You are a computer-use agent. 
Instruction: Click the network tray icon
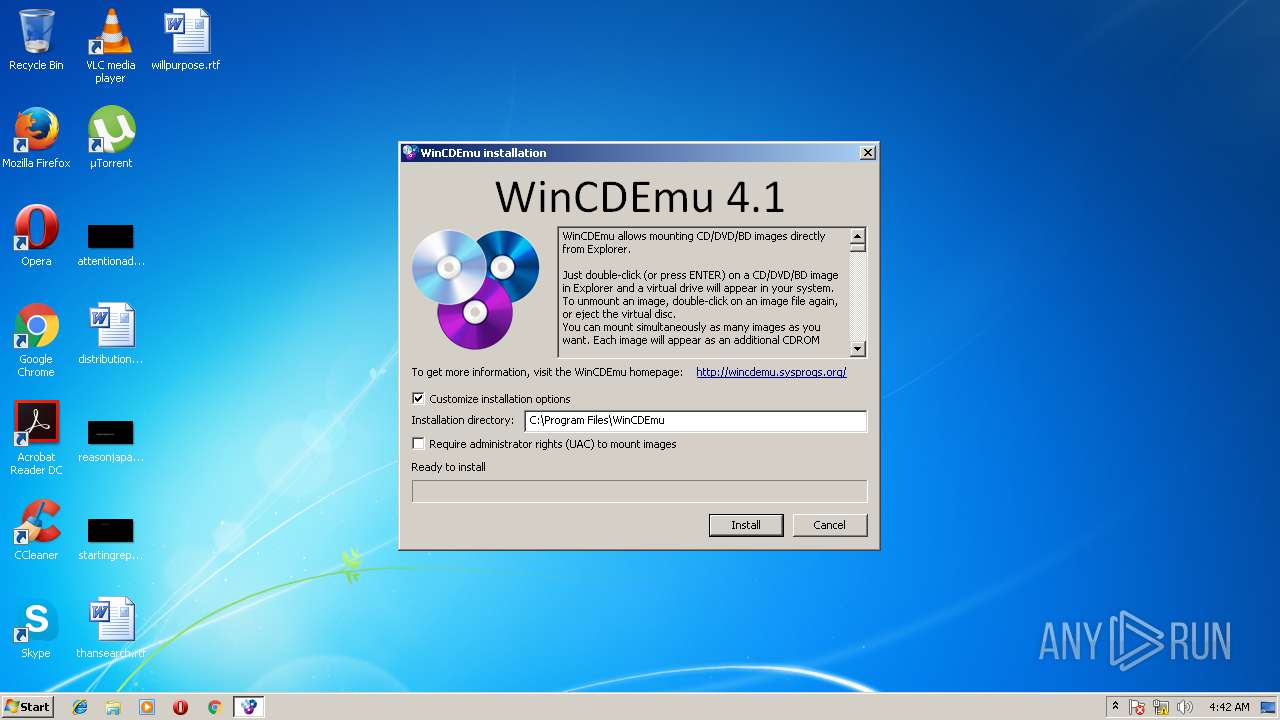click(1161, 707)
